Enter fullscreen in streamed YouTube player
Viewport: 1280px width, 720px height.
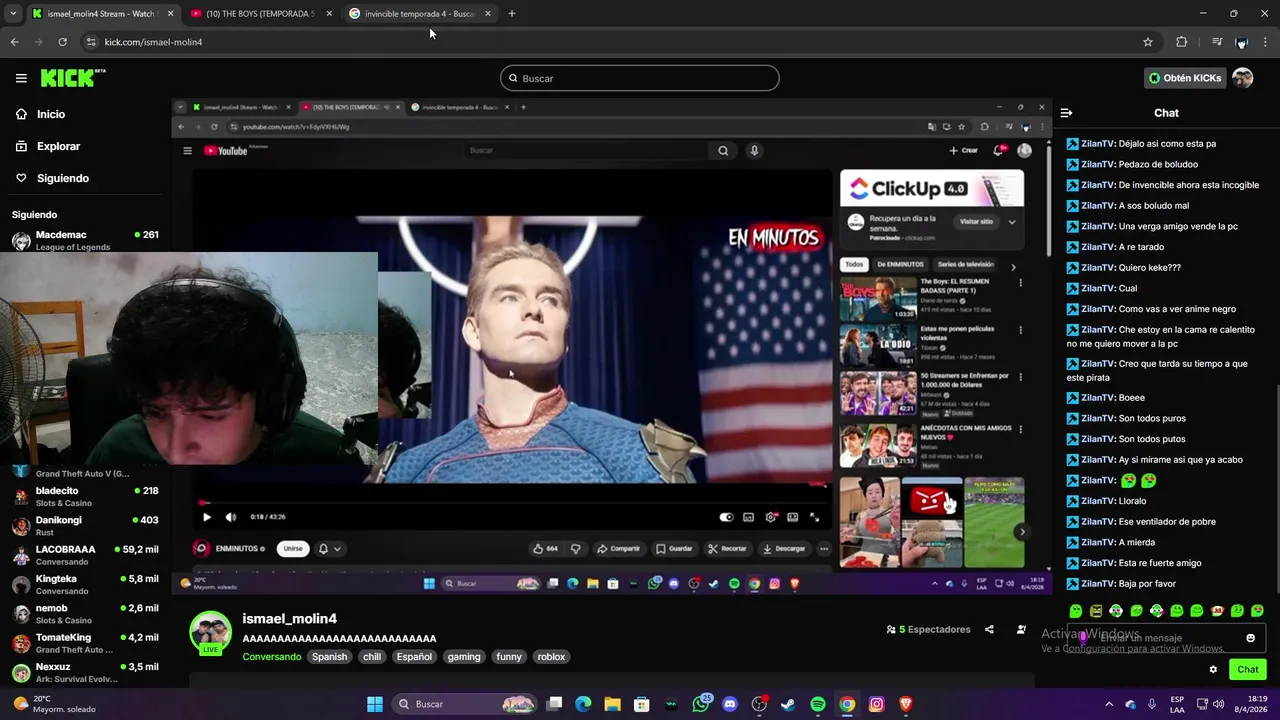tap(814, 517)
